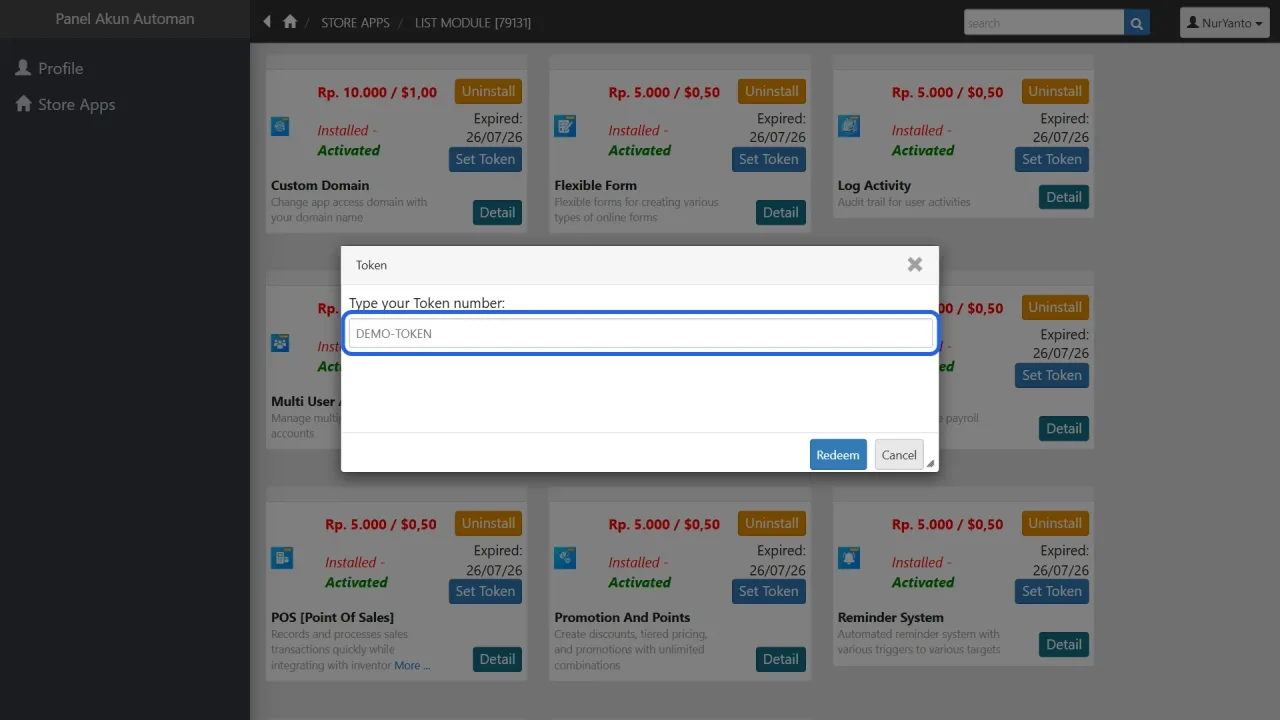
Task: Click the POS [Point Of Sales] module icon
Action: [x=282, y=559]
